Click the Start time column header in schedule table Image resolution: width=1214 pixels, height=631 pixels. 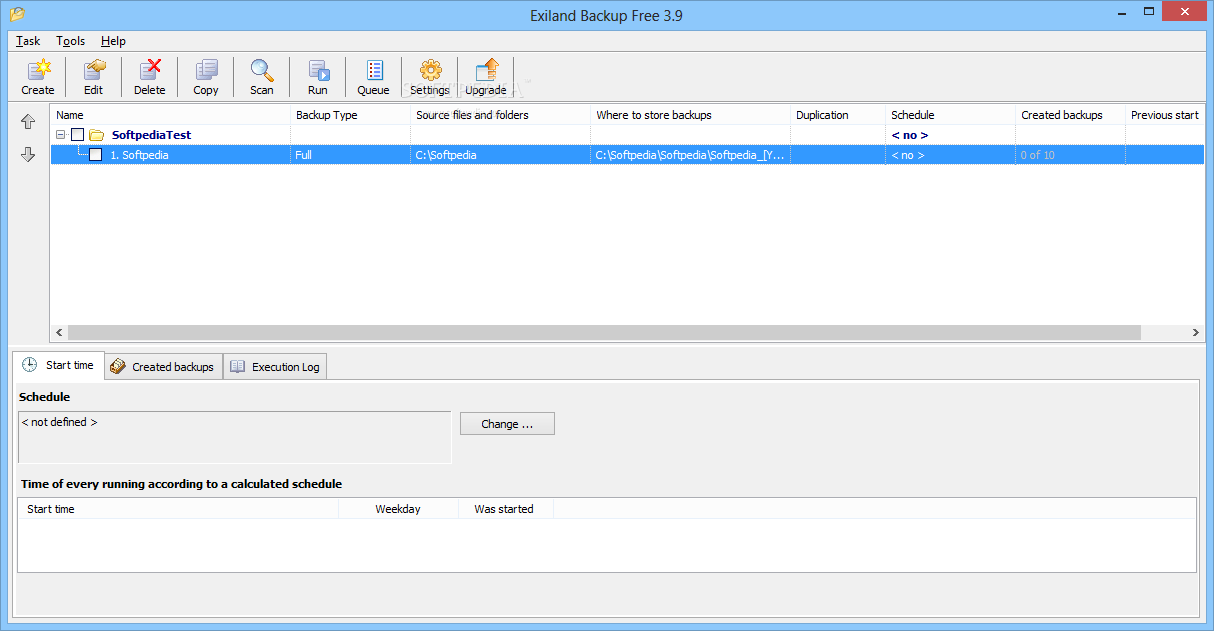178,509
